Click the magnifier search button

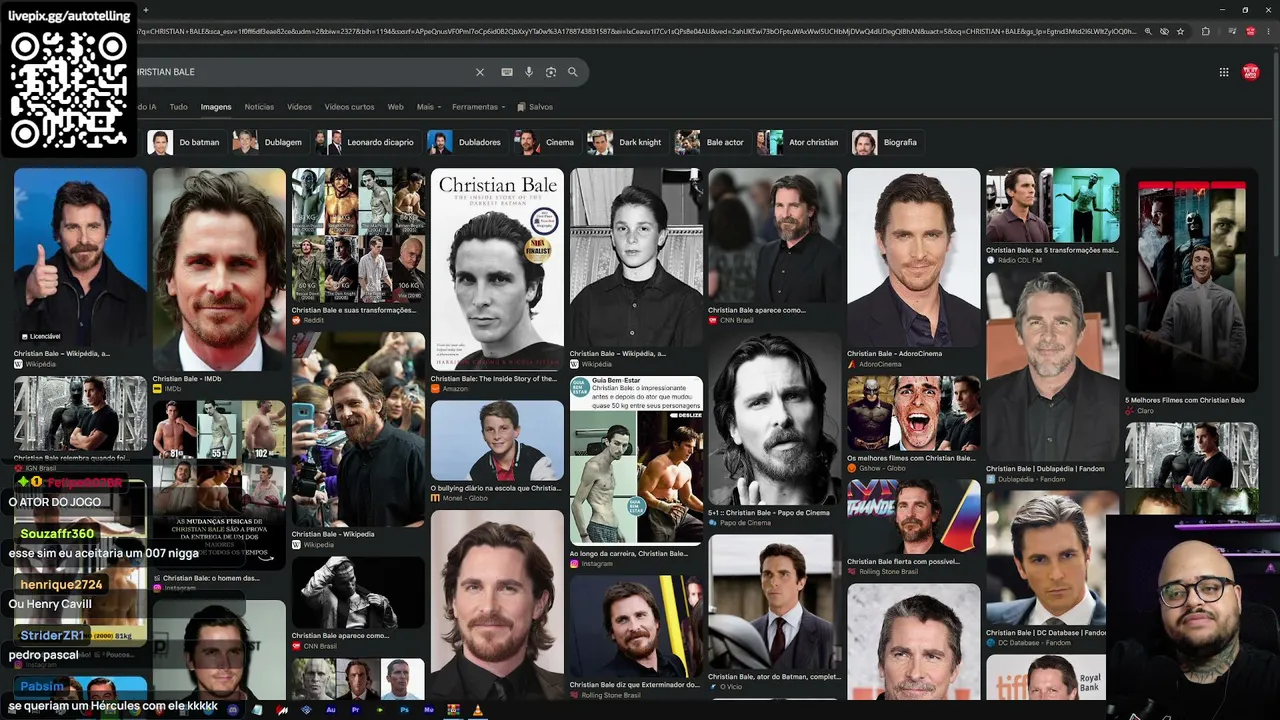pyautogui.click(x=573, y=72)
